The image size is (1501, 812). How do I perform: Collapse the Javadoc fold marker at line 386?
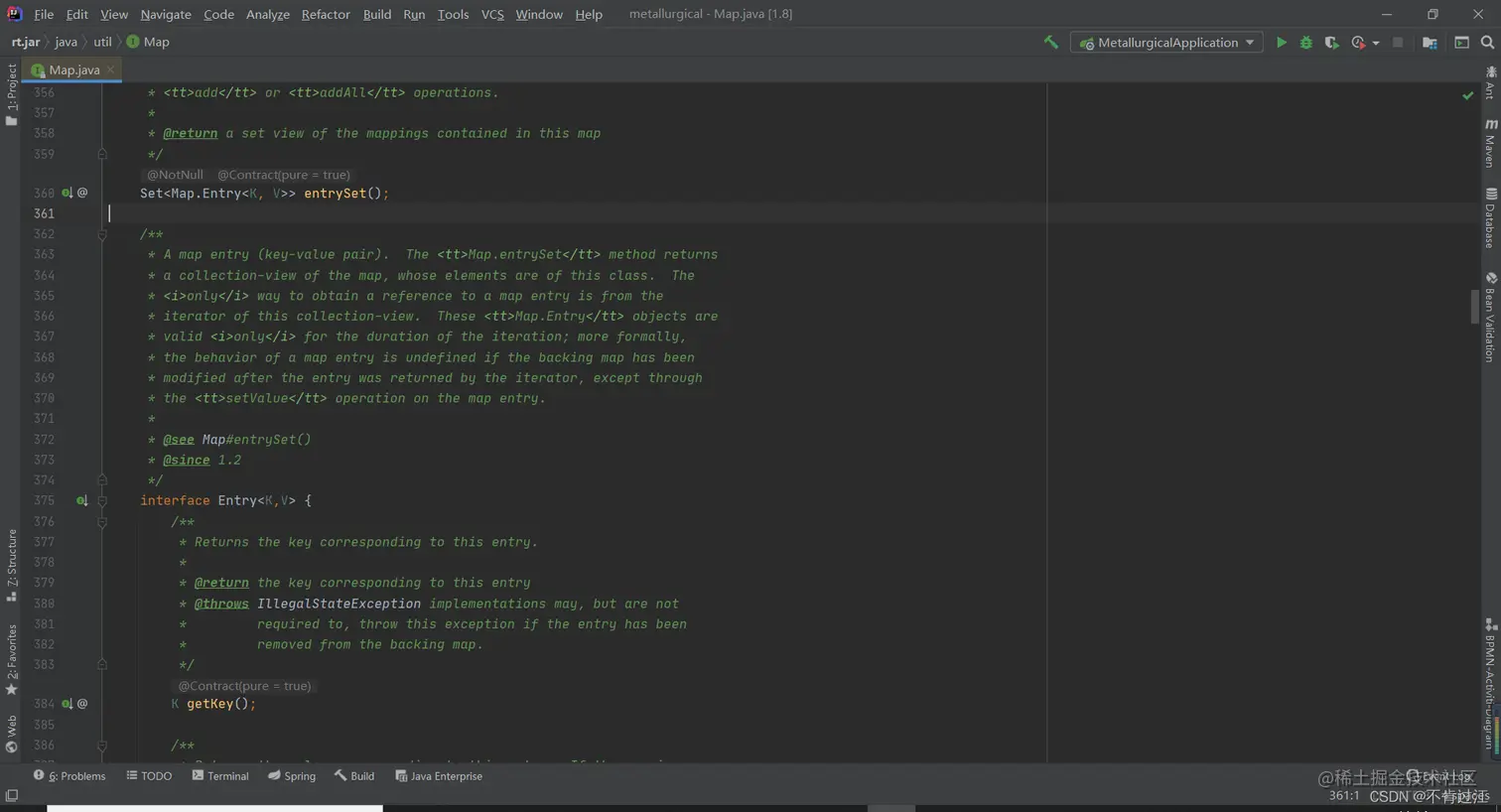(101, 745)
